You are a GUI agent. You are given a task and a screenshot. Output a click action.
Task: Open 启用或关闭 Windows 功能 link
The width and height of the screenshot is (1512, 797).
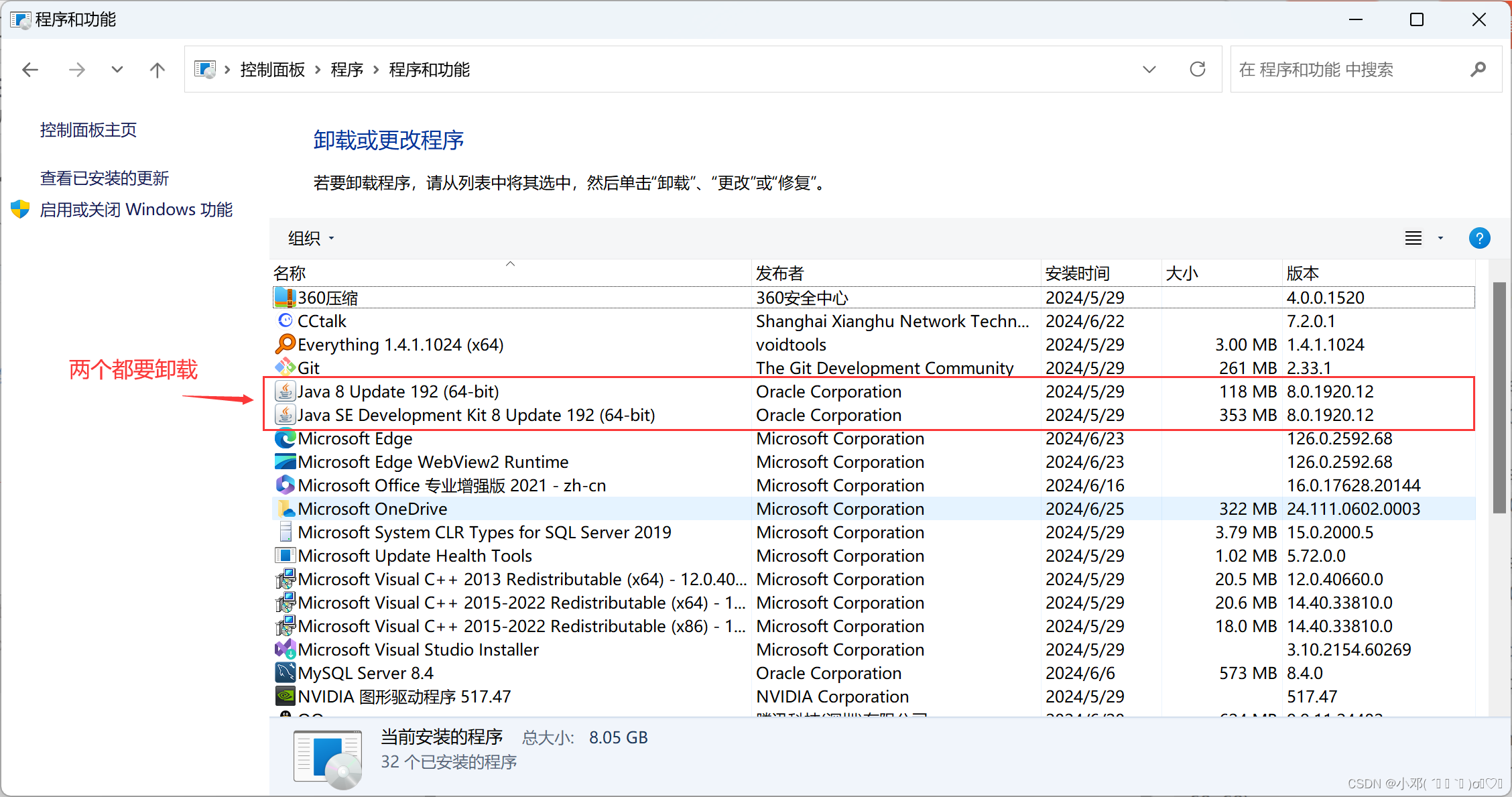(136, 209)
